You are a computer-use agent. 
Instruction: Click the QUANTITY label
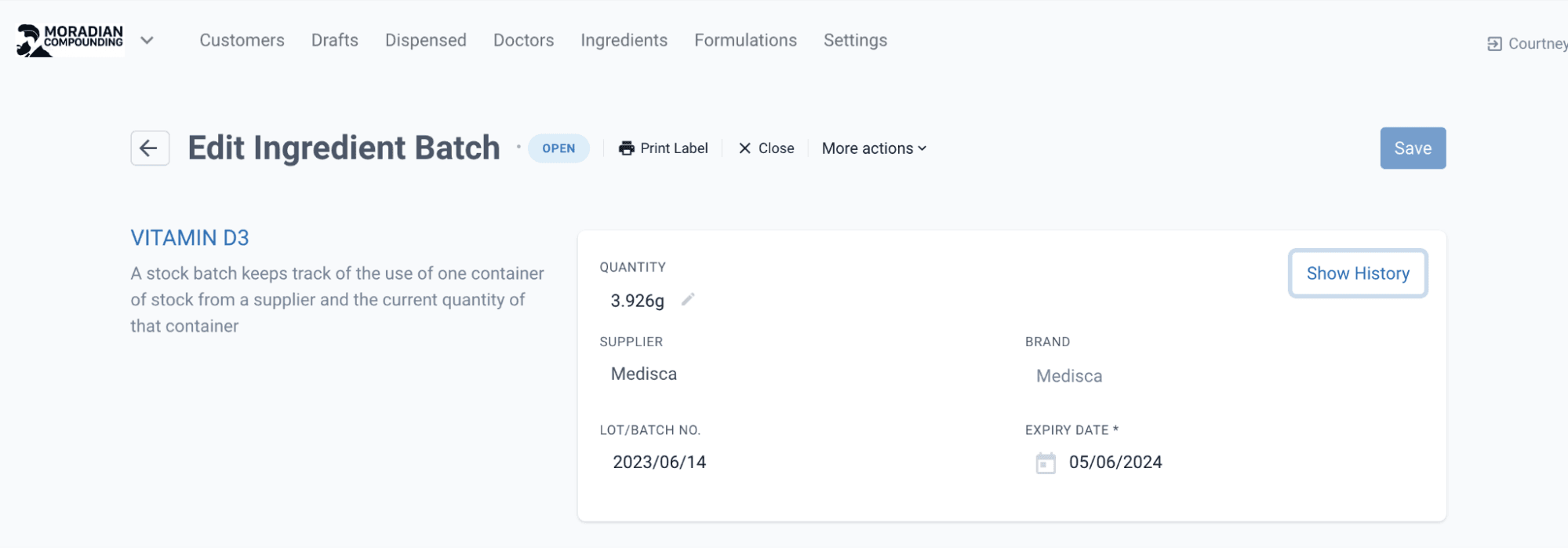tap(632, 267)
